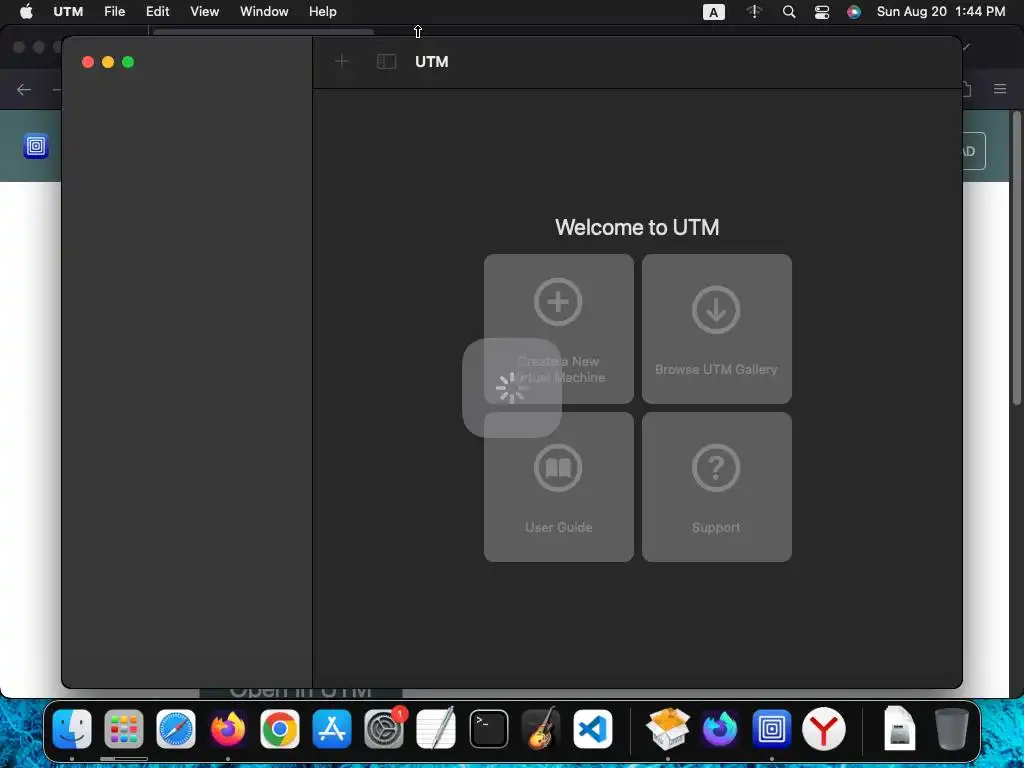This screenshot has width=1024, height=768.
Task: Click the green full-screen button of UTM
Action: 128,62
